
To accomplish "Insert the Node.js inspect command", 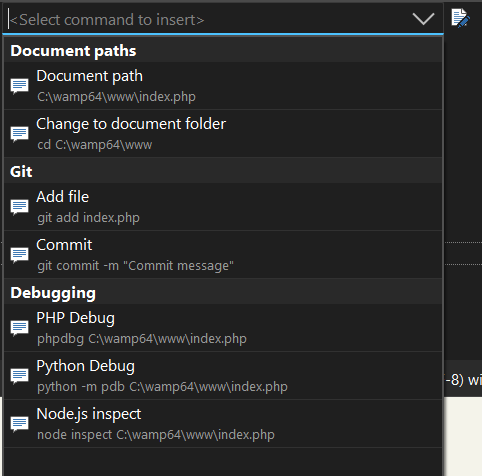I will 223,424.
